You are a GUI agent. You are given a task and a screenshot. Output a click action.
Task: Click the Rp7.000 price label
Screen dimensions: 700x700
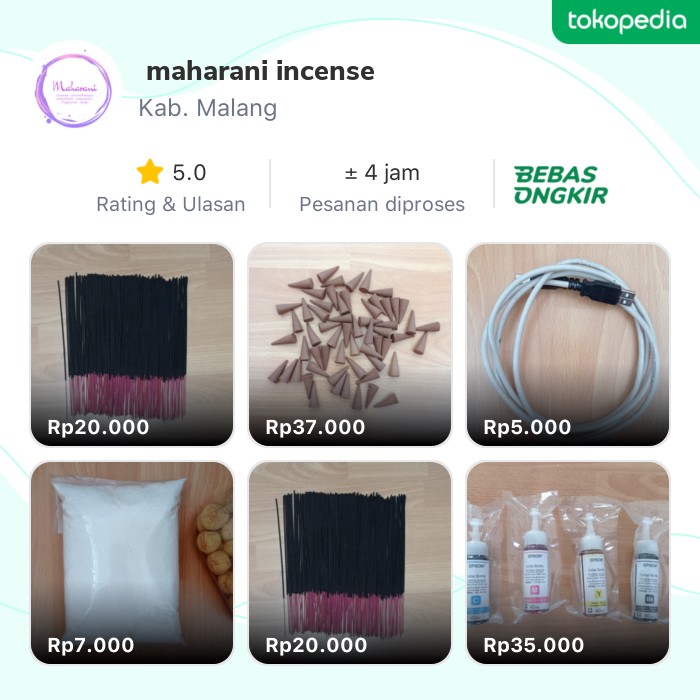coord(91,646)
